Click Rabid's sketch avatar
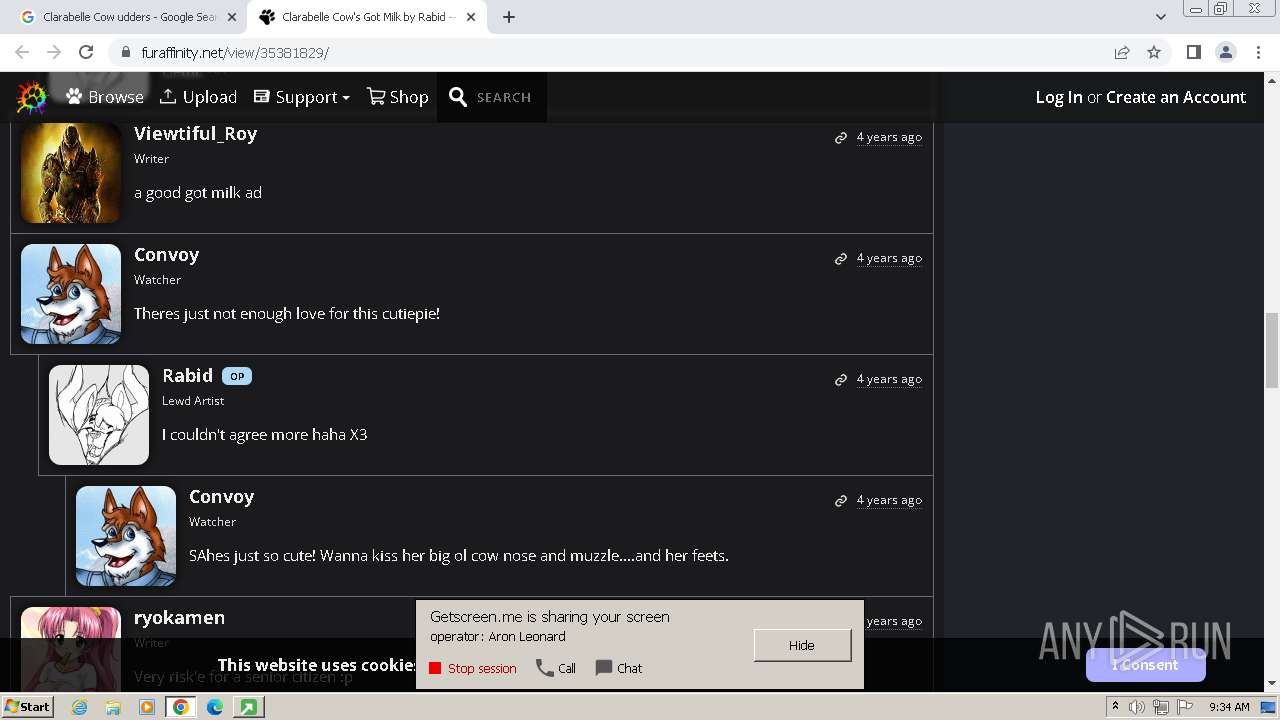The image size is (1280, 720). pos(98,415)
